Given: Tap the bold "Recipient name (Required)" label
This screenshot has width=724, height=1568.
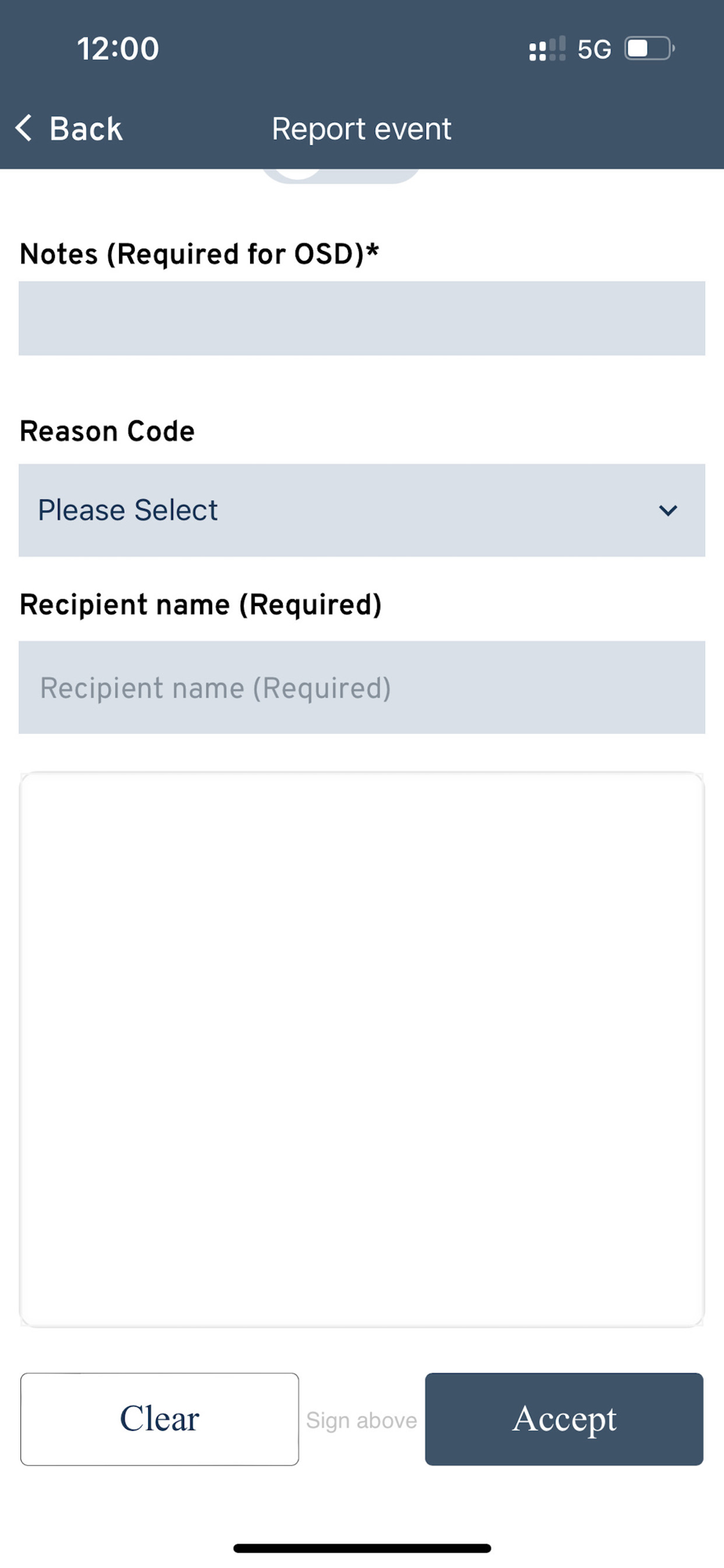Looking at the screenshot, I should (x=201, y=604).
